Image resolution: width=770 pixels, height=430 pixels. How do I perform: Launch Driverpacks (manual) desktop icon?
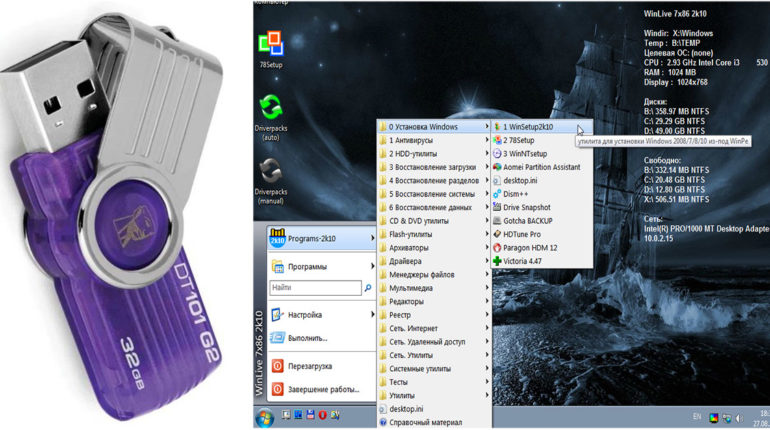[268, 172]
